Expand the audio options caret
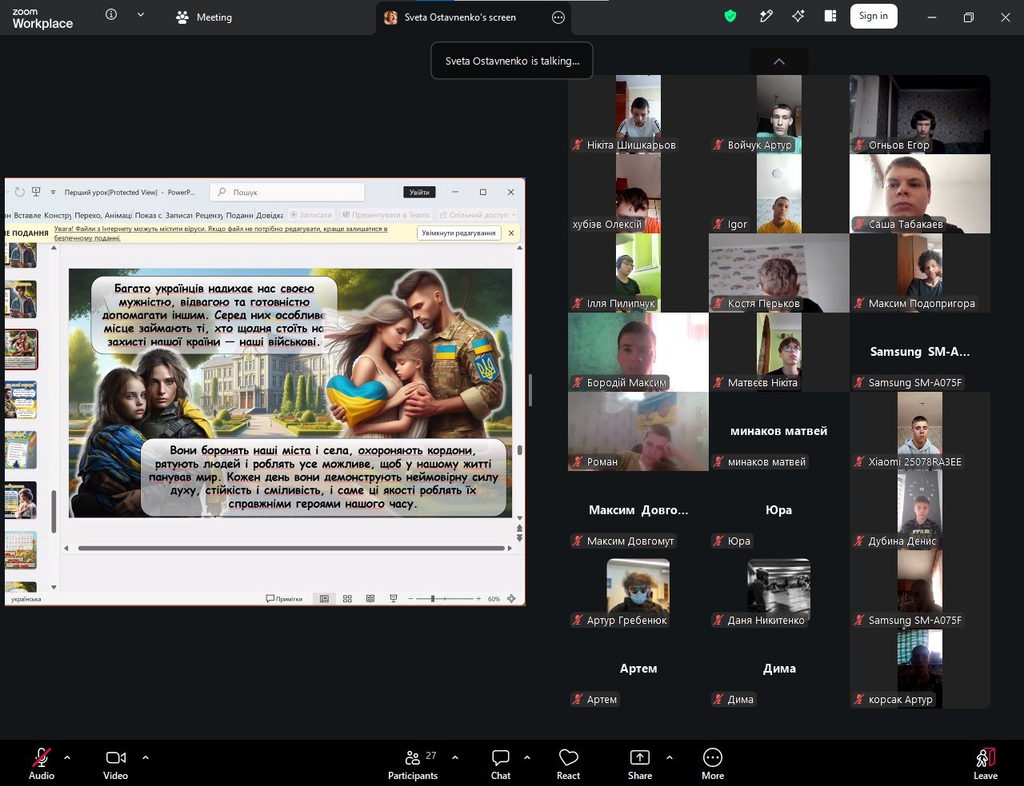This screenshot has width=1024, height=786. [x=67, y=758]
